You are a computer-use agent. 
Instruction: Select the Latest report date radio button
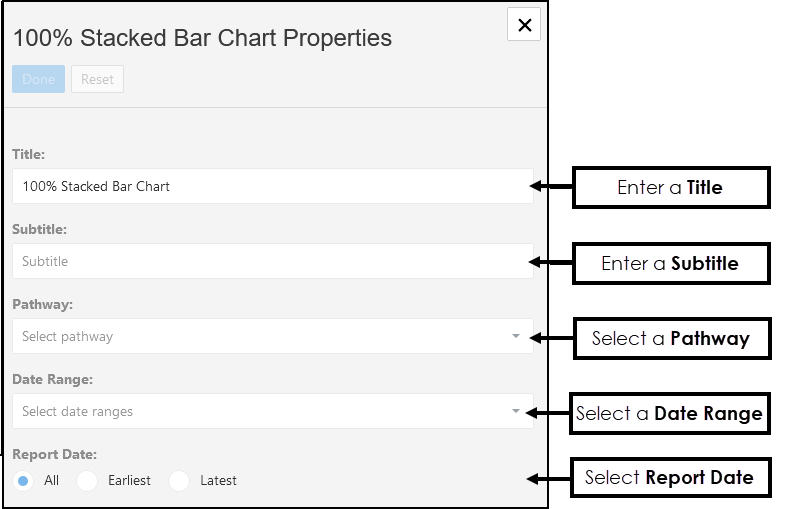point(179,481)
